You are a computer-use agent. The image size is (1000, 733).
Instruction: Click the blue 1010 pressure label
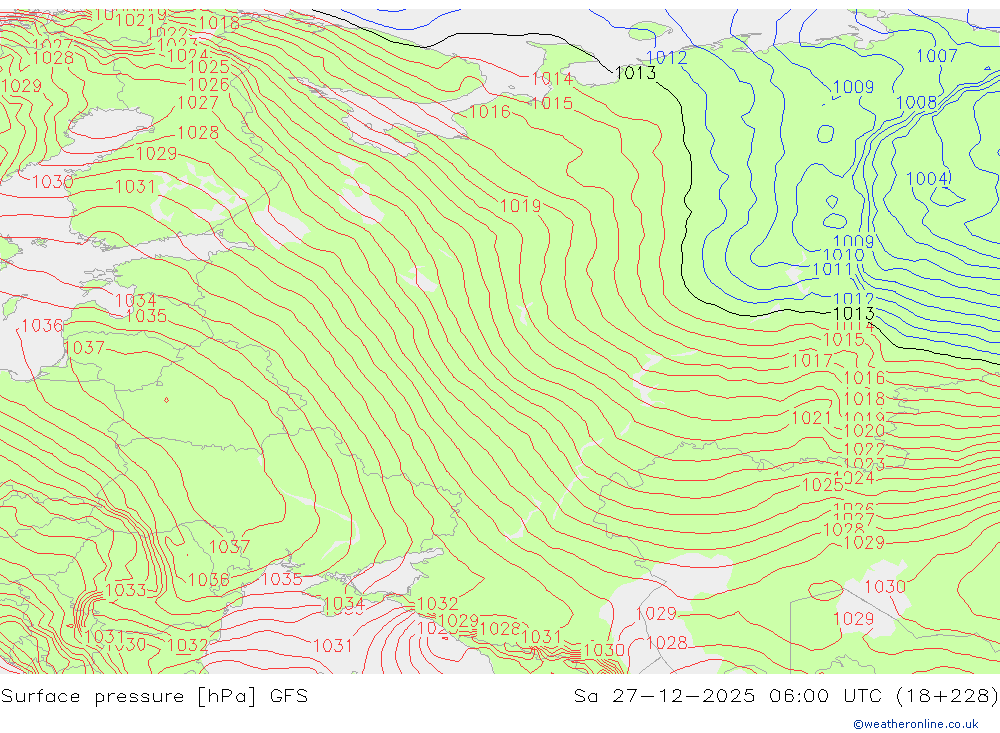[x=844, y=255]
